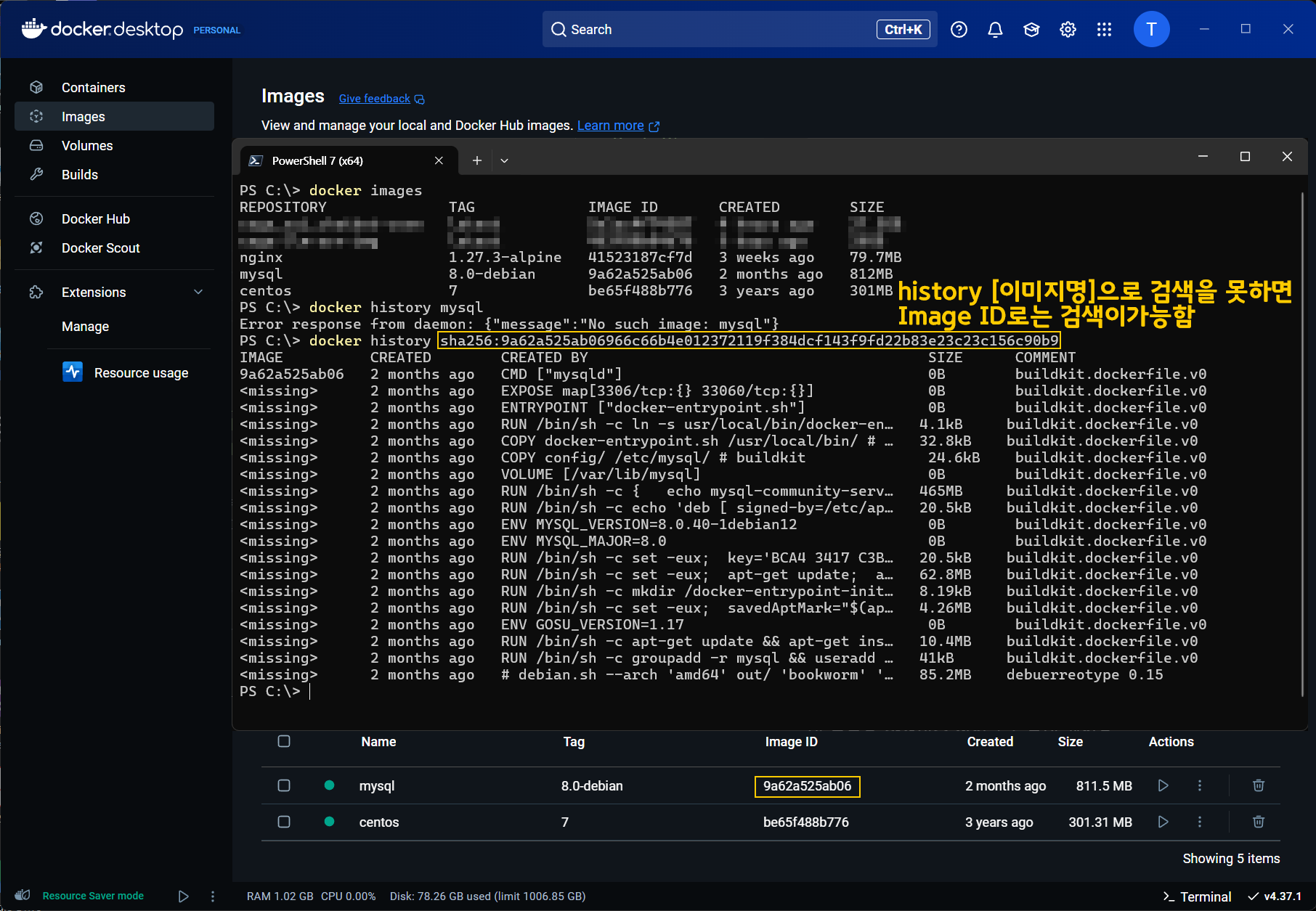This screenshot has height=911, width=1316.
Task: Check the mysql image checkbox
Action: pyautogui.click(x=284, y=785)
